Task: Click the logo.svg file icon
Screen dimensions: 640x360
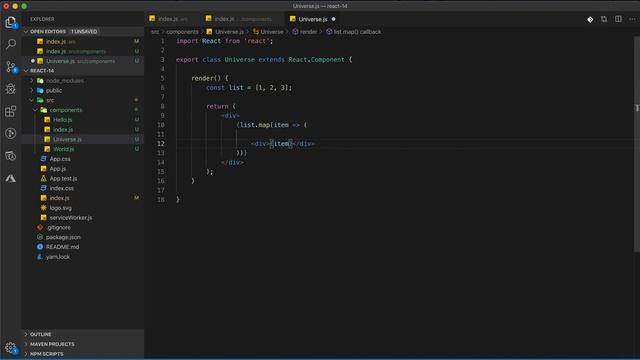Action: pos(44,208)
